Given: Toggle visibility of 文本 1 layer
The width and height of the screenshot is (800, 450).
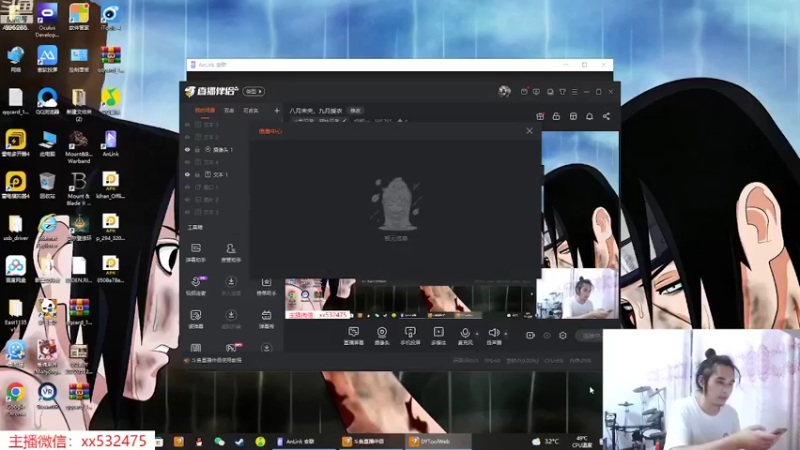Looking at the screenshot, I should pos(187,174).
